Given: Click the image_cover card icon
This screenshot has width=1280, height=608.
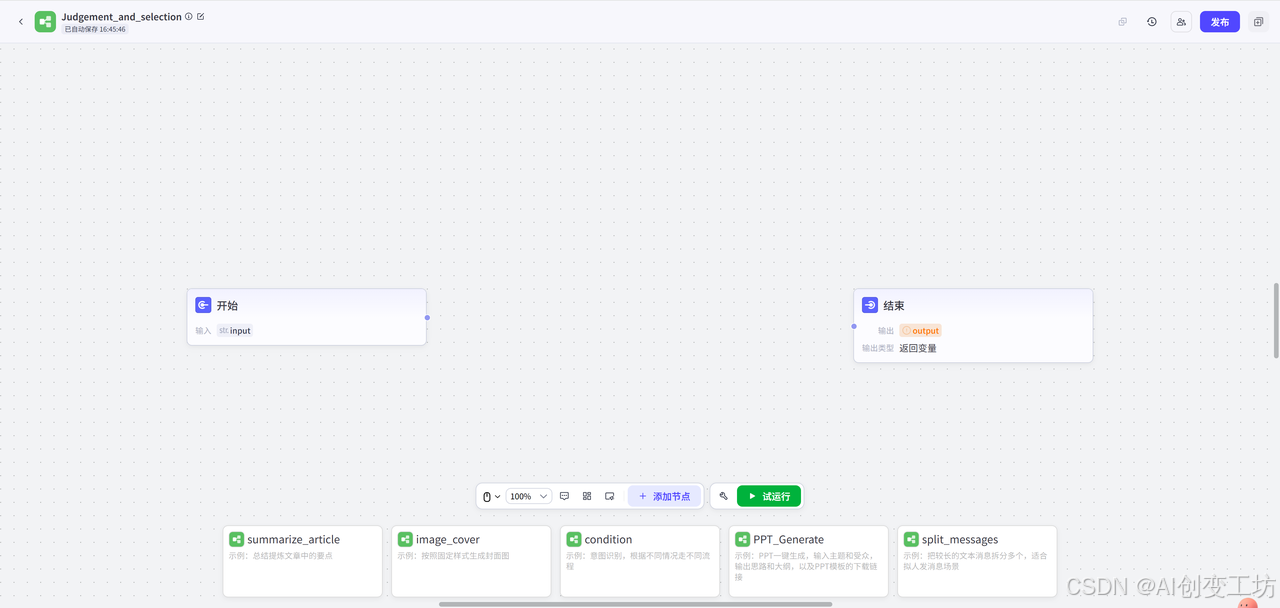Looking at the screenshot, I should tap(405, 539).
